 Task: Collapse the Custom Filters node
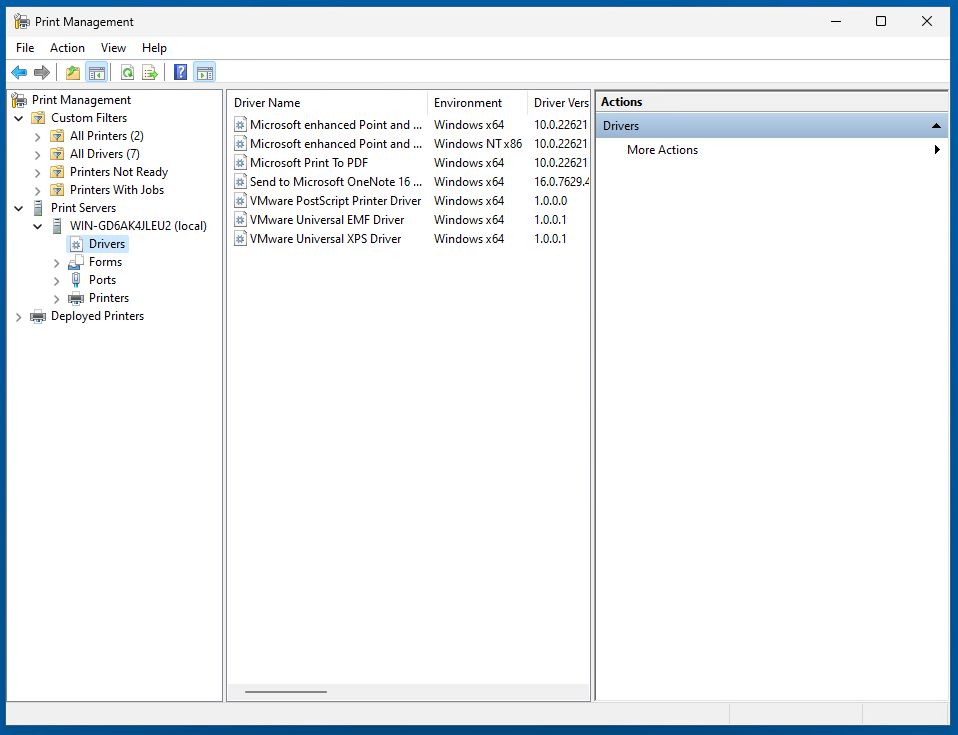[x=19, y=118]
